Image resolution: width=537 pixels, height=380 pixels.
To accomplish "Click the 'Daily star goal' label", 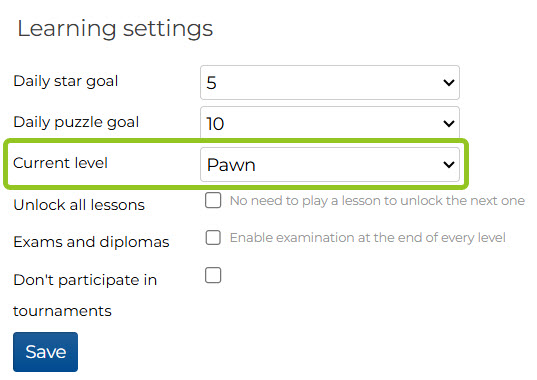I will pyautogui.click(x=65, y=82).
